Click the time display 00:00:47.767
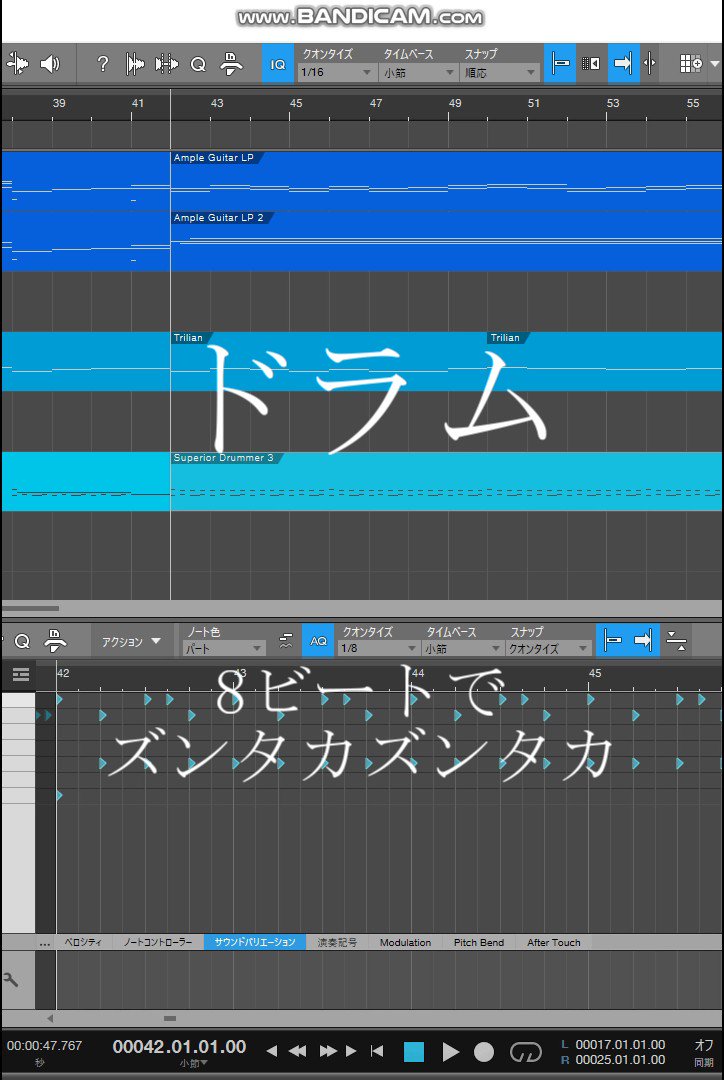Screen dimensions: 724x1080 click(x=44, y=1046)
